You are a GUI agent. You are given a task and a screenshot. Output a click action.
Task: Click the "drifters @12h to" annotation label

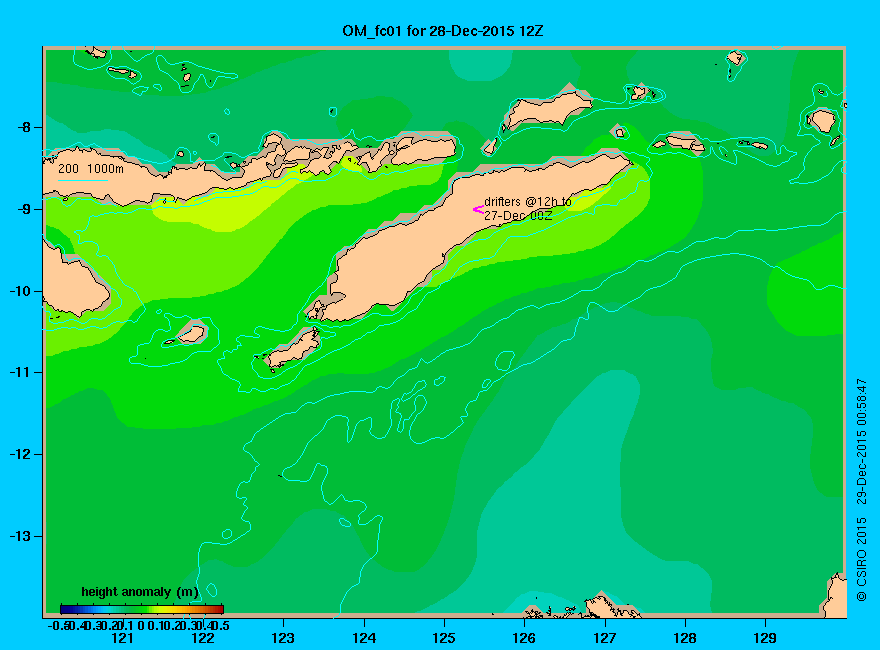528,202
